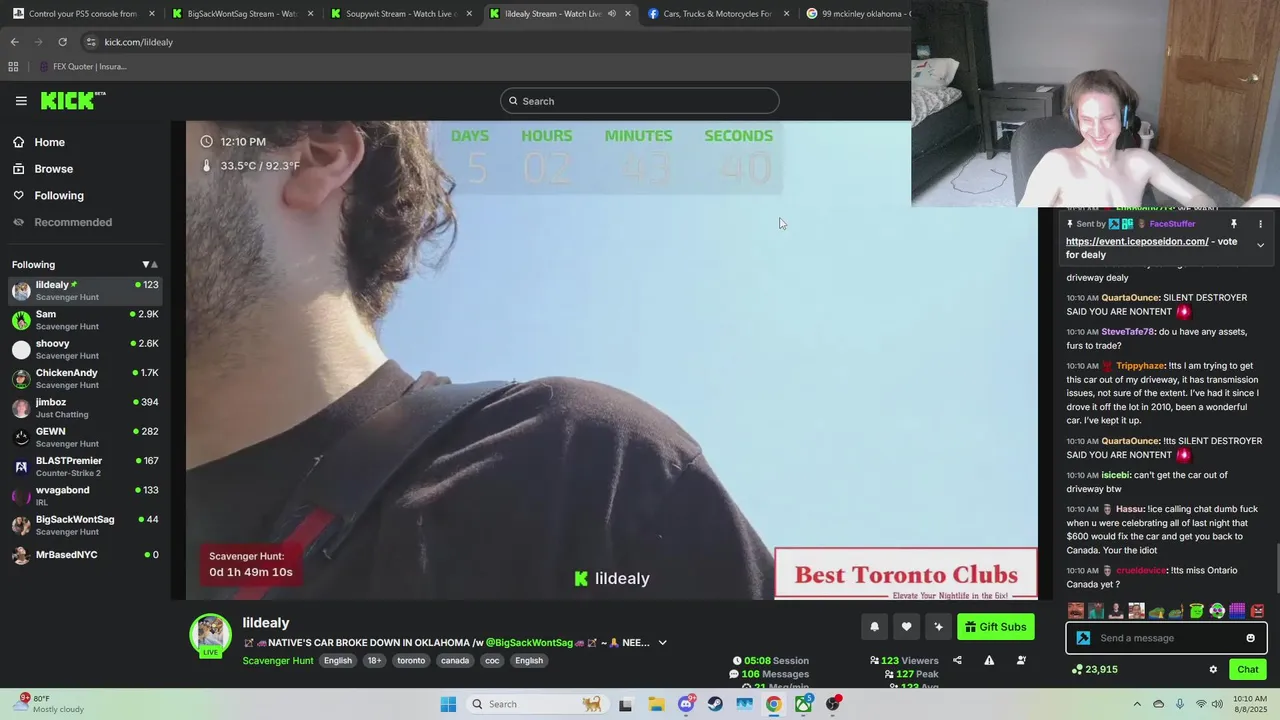Click the FEX Quoter bookmark
The width and height of the screenshot is (1280, 720).
click(x=83, y=66)
